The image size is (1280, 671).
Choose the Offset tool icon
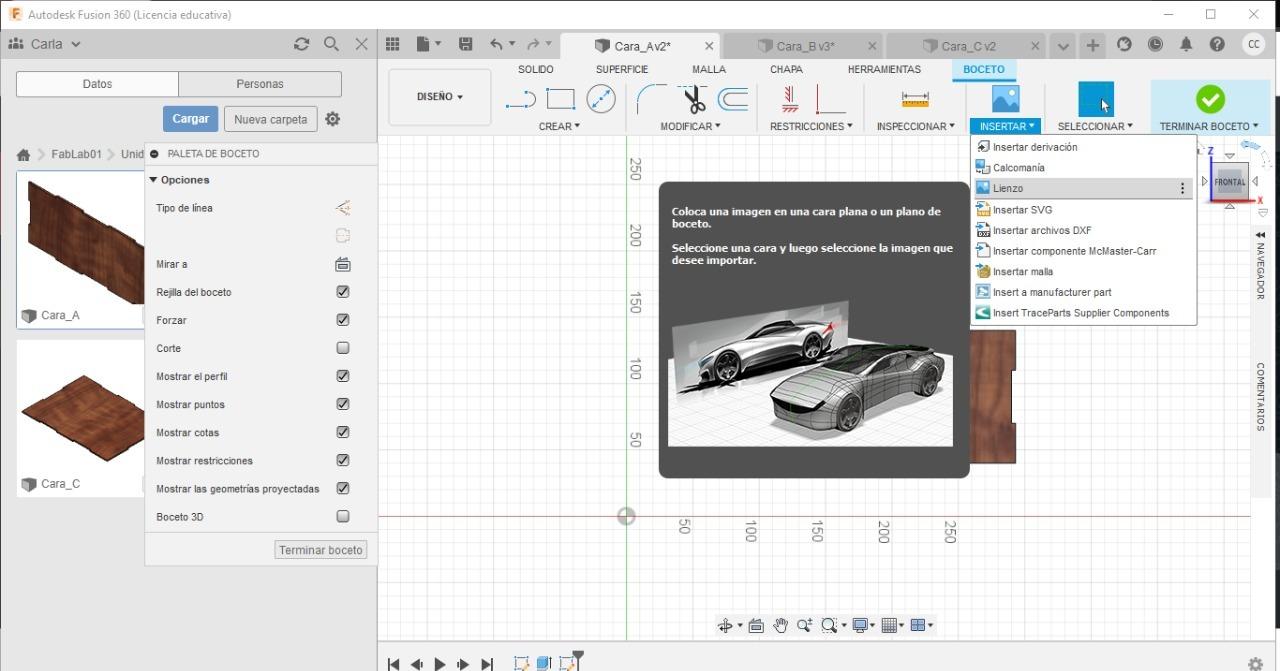pyautogui.click(x=733, y=99)
